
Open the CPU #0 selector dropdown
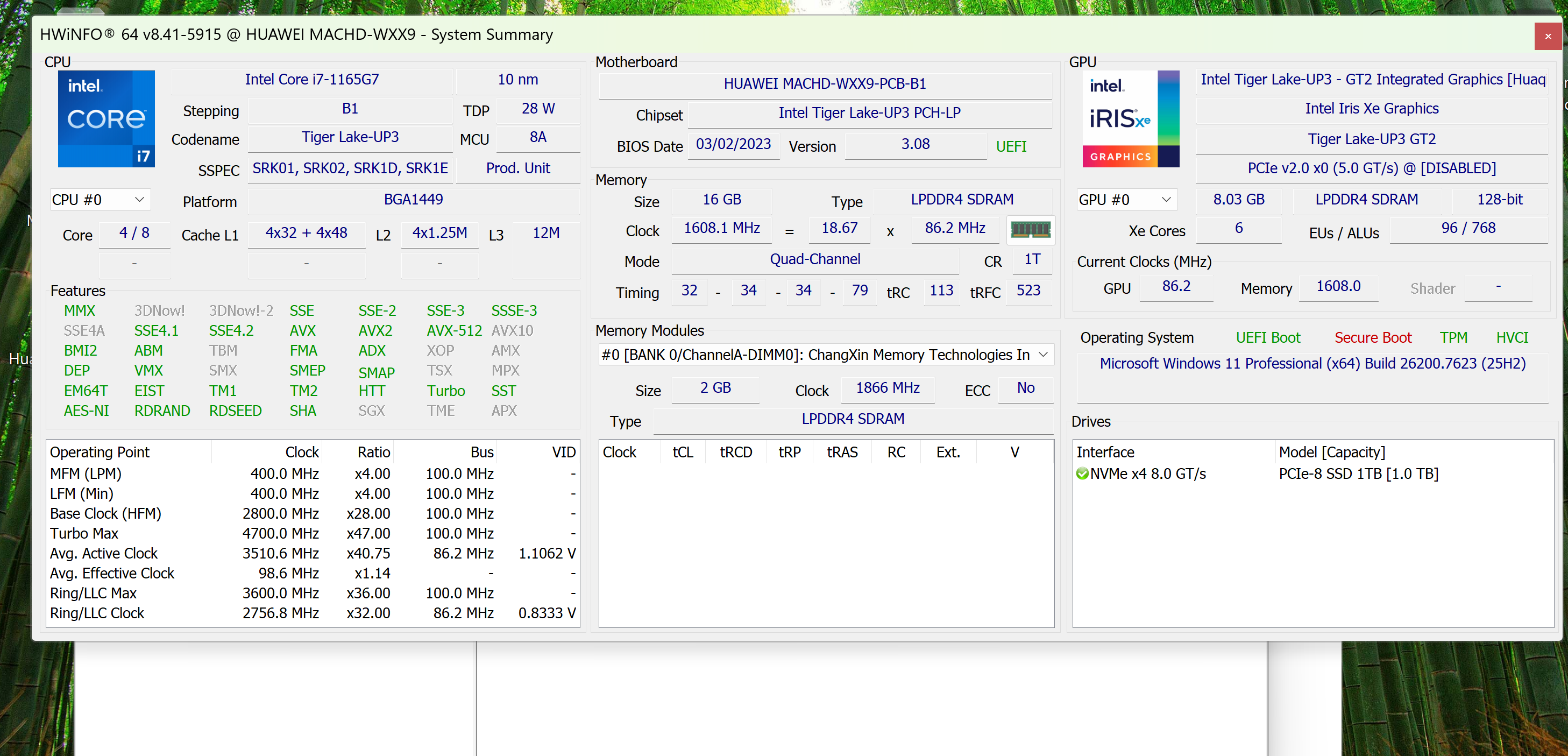100,200
